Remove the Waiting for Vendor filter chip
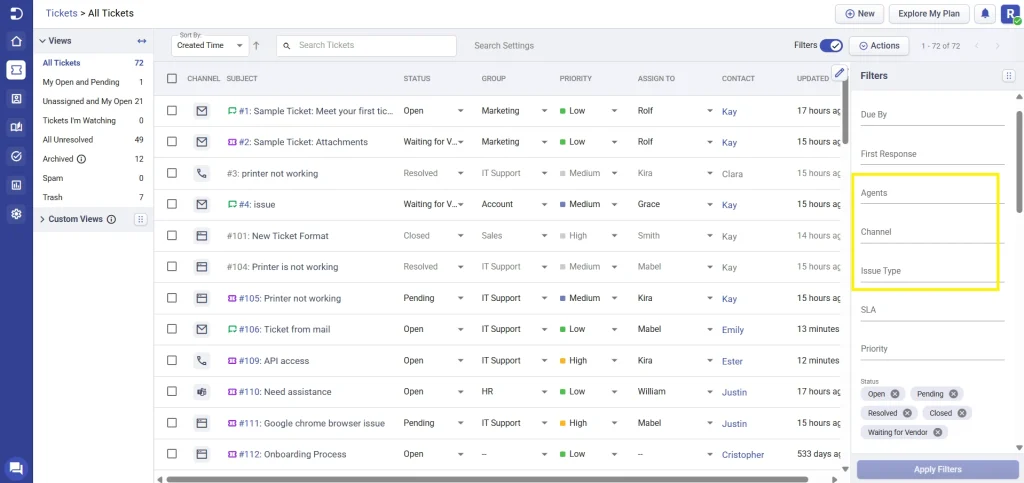This screenshot has width=1024, height=483. (x=938, y=432)
